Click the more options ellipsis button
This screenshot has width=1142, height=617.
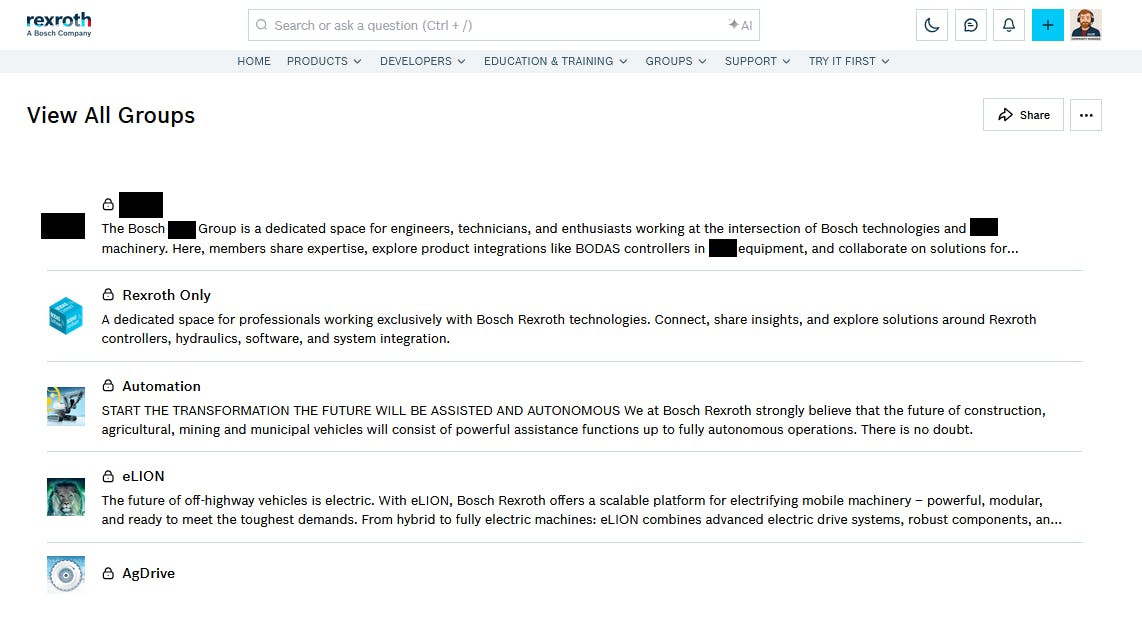click(1086, 115)
